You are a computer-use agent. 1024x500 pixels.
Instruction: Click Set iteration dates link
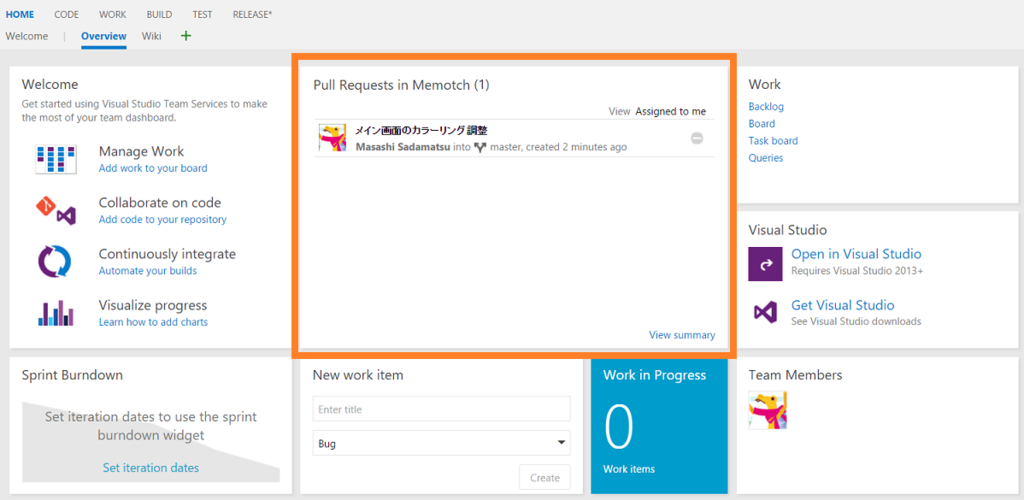(151, 468)
